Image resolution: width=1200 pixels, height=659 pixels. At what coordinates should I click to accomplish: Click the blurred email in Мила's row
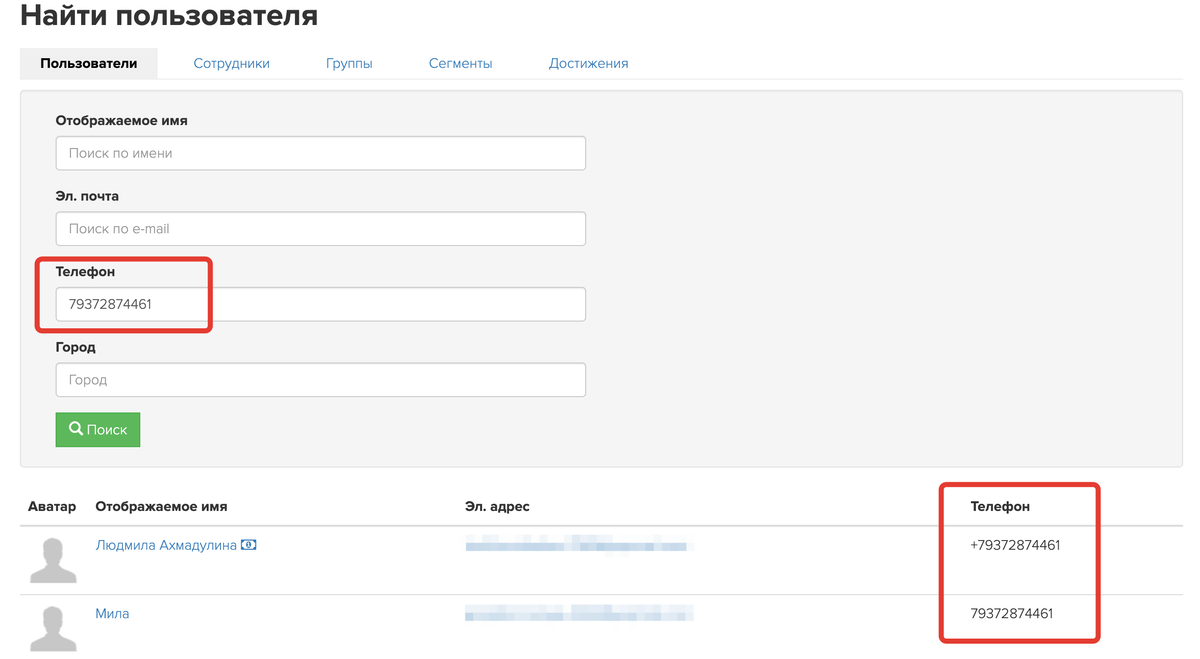(580, 613)
